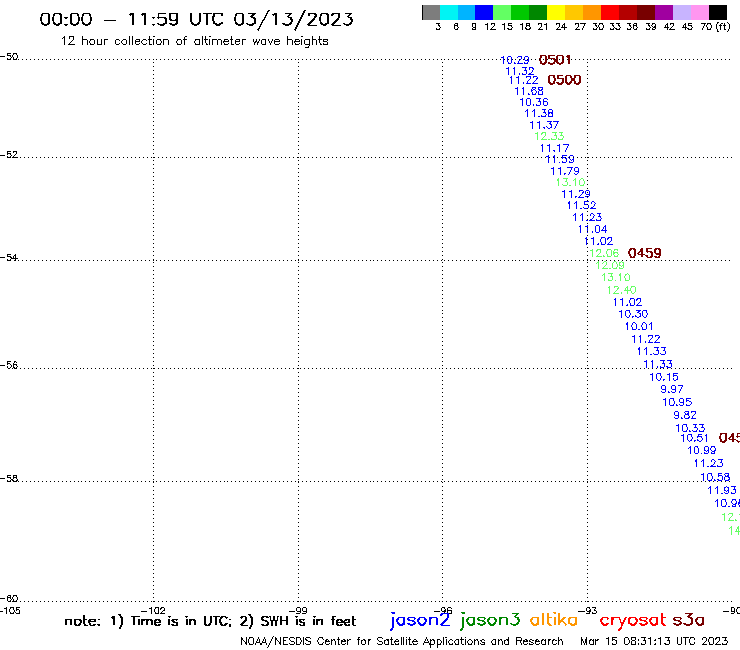
Task: Click the 11.37 measurement
Action: 544,125
